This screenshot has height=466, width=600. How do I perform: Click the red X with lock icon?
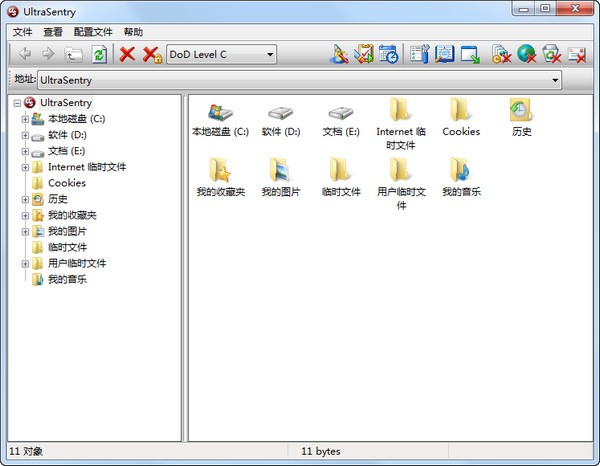tap(152, 55)
